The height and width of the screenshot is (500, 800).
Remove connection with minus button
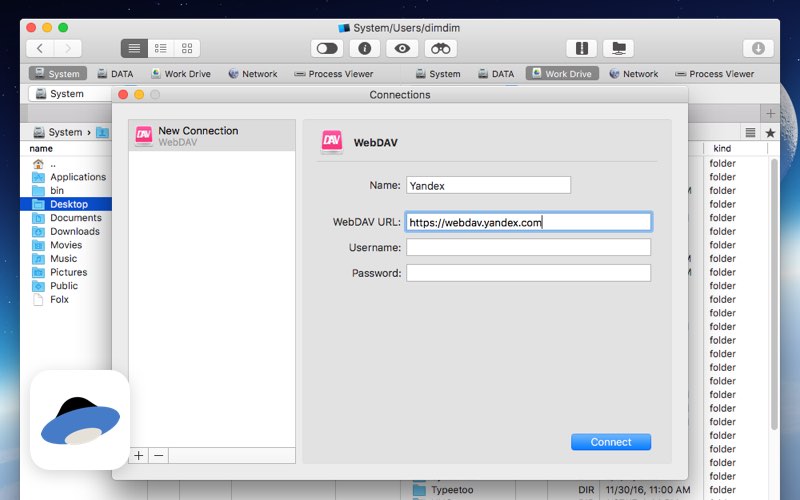pyautogui.click(x=159, y=456)
